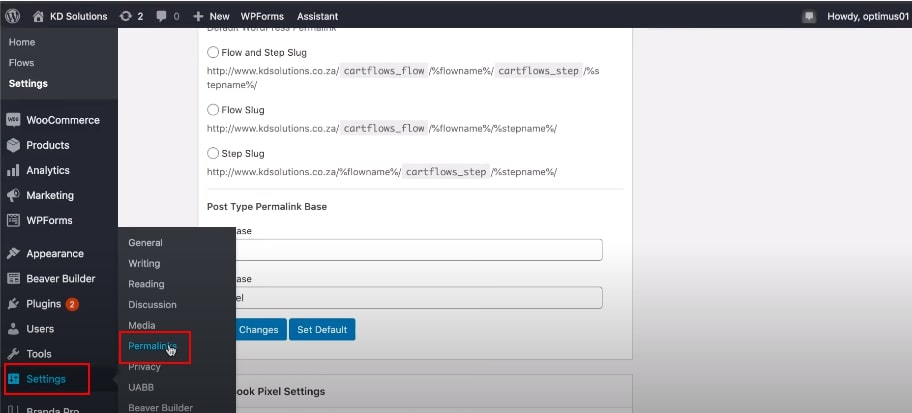Open the Flows submenu item
912x413 pixels.
click(x=22, y=63)
